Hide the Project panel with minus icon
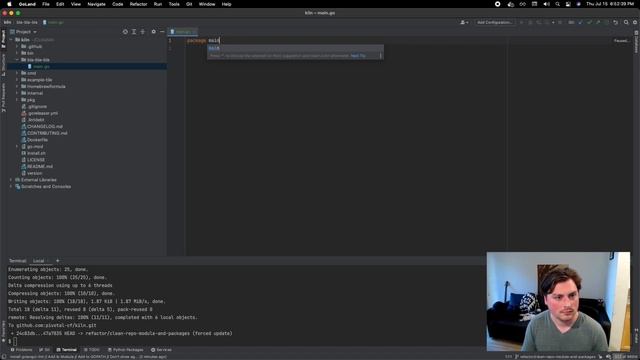 pyautogui.click(x=162, y=32)
